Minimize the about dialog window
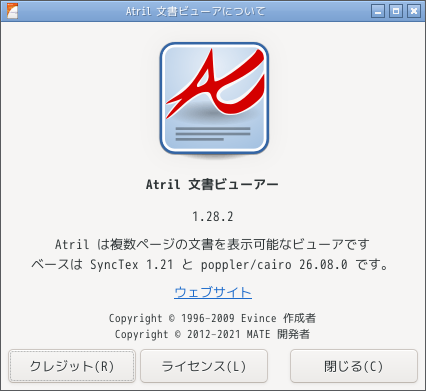The width and height of the screenshot is (426, 391). click(x=378, y=11)
